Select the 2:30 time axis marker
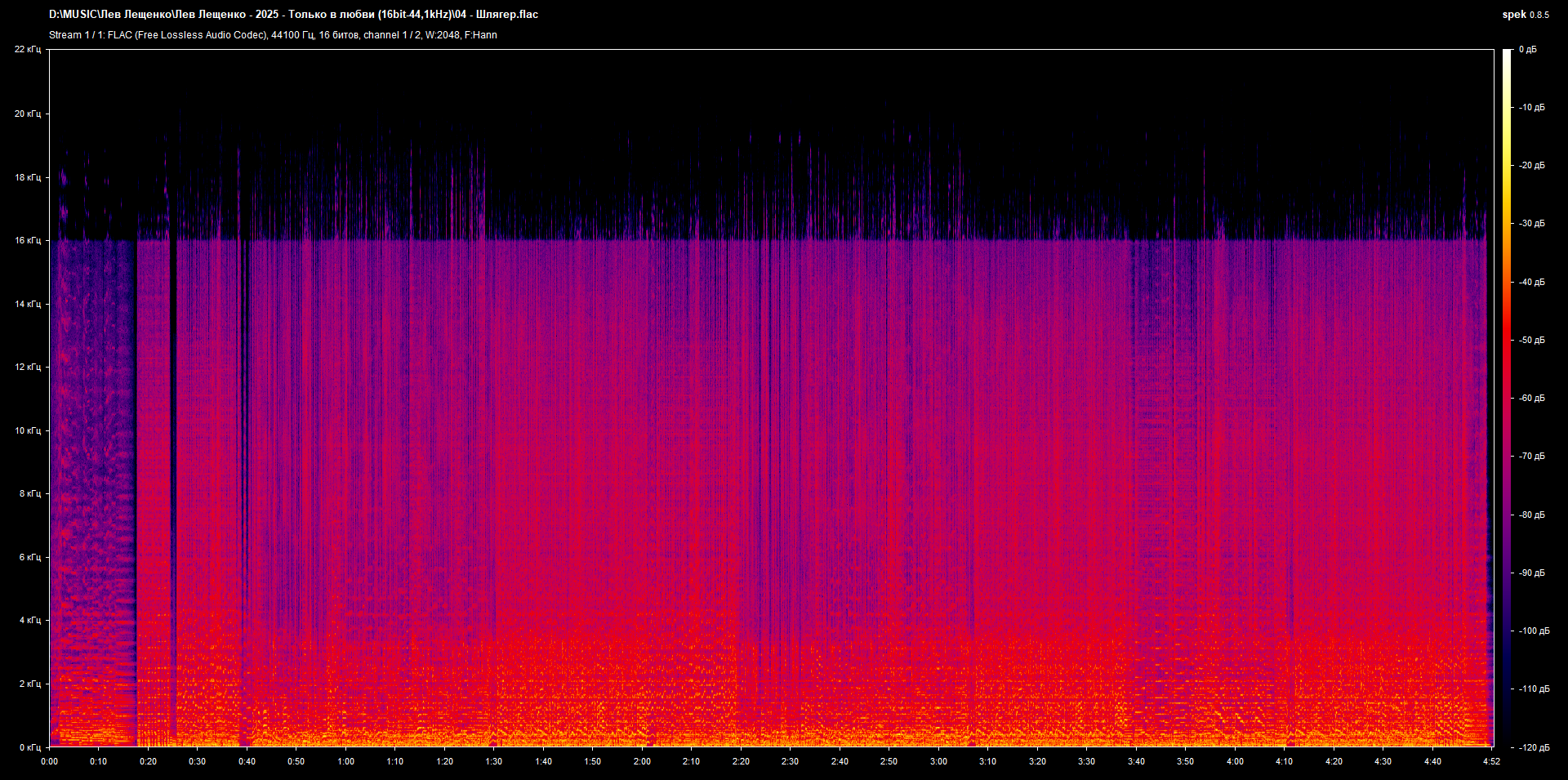The width and height of the screenshot is (1568, 780). (790, 761)
